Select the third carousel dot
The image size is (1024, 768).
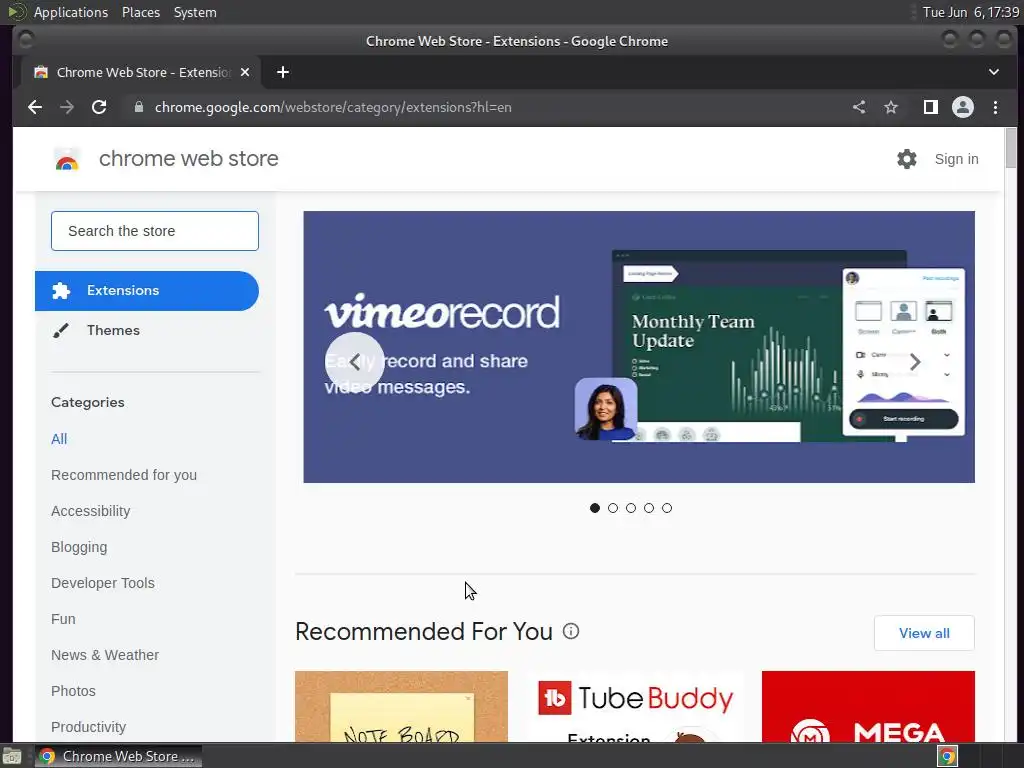pos(631,508)
